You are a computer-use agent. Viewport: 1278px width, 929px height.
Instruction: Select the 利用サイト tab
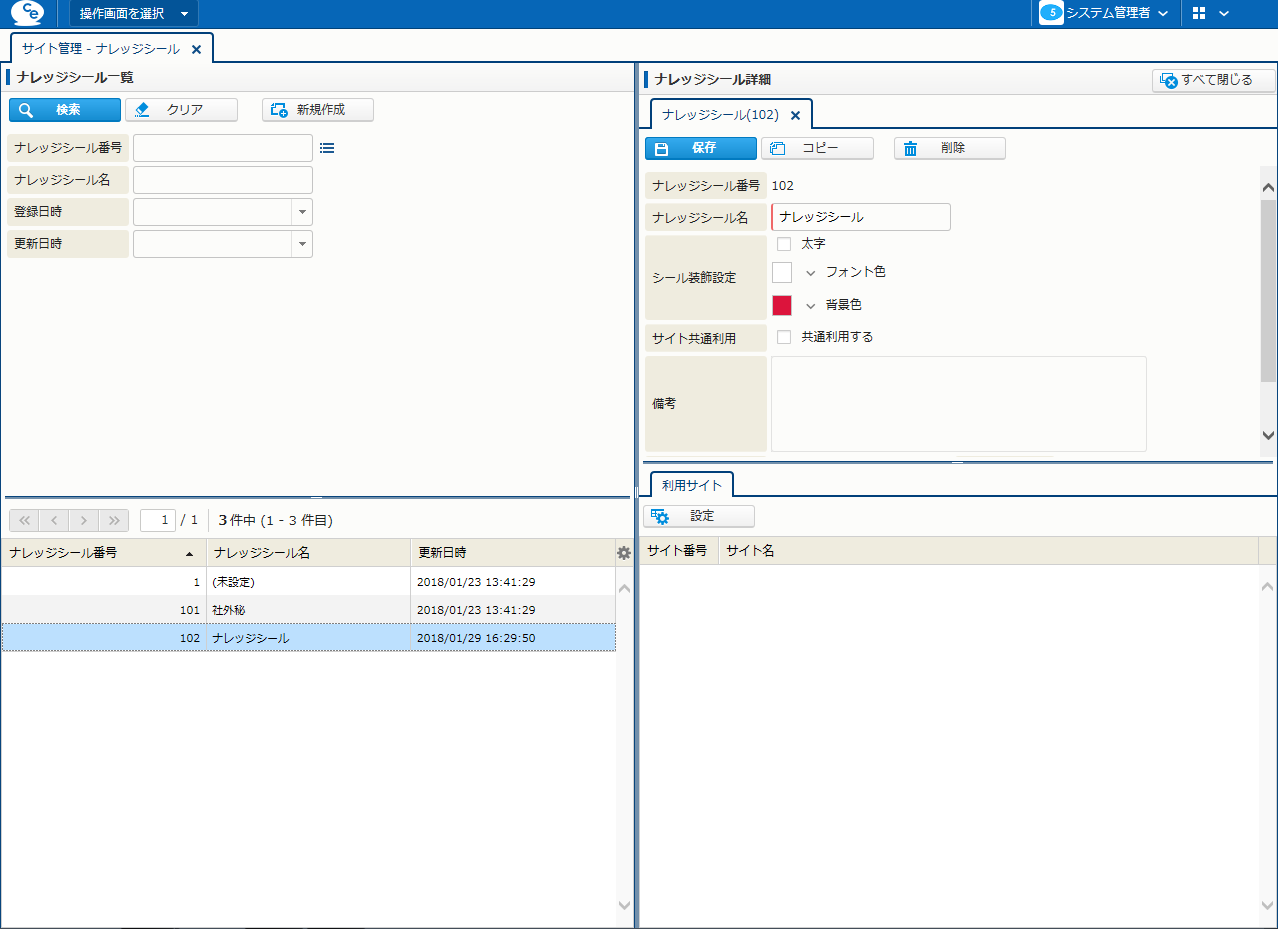click(691, 485)
